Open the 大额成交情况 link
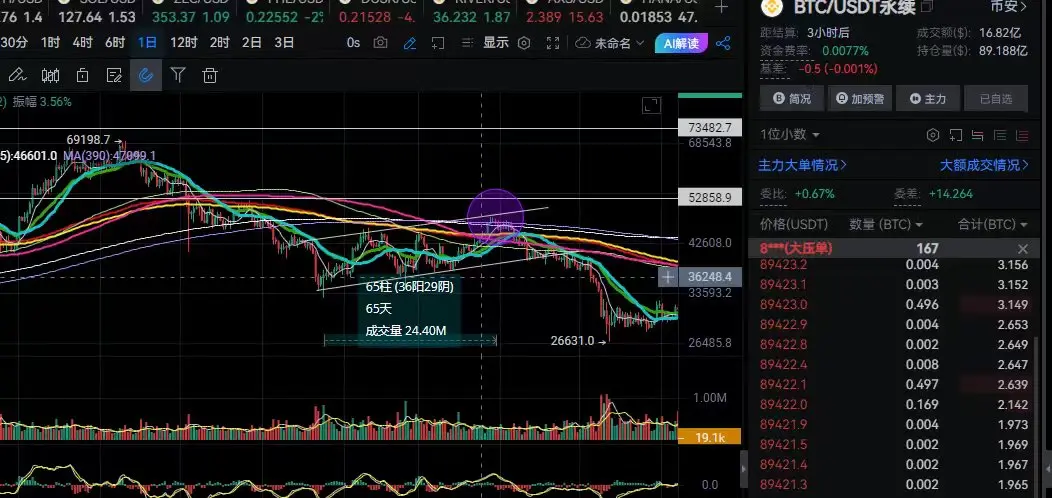Image resolution: width=1052 pixels, height=498 pixels. (x=984, y=164)
